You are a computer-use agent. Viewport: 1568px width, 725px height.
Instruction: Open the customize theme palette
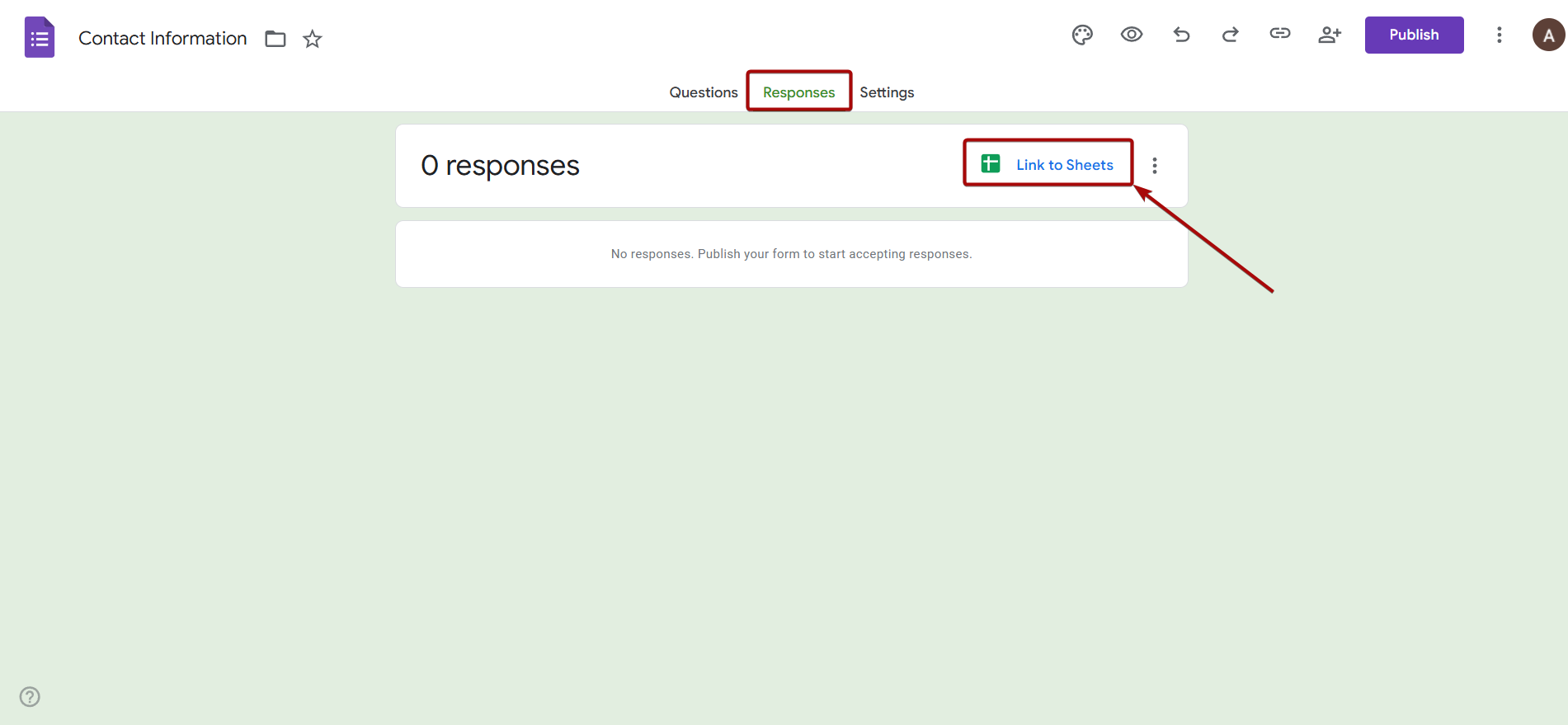1082,35
